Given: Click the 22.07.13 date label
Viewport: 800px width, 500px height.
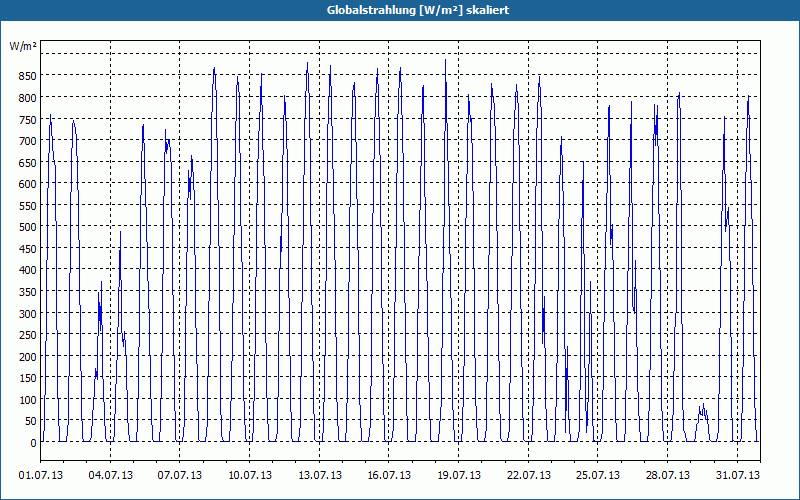Looking at the screenshot, I should click(529, 476).
